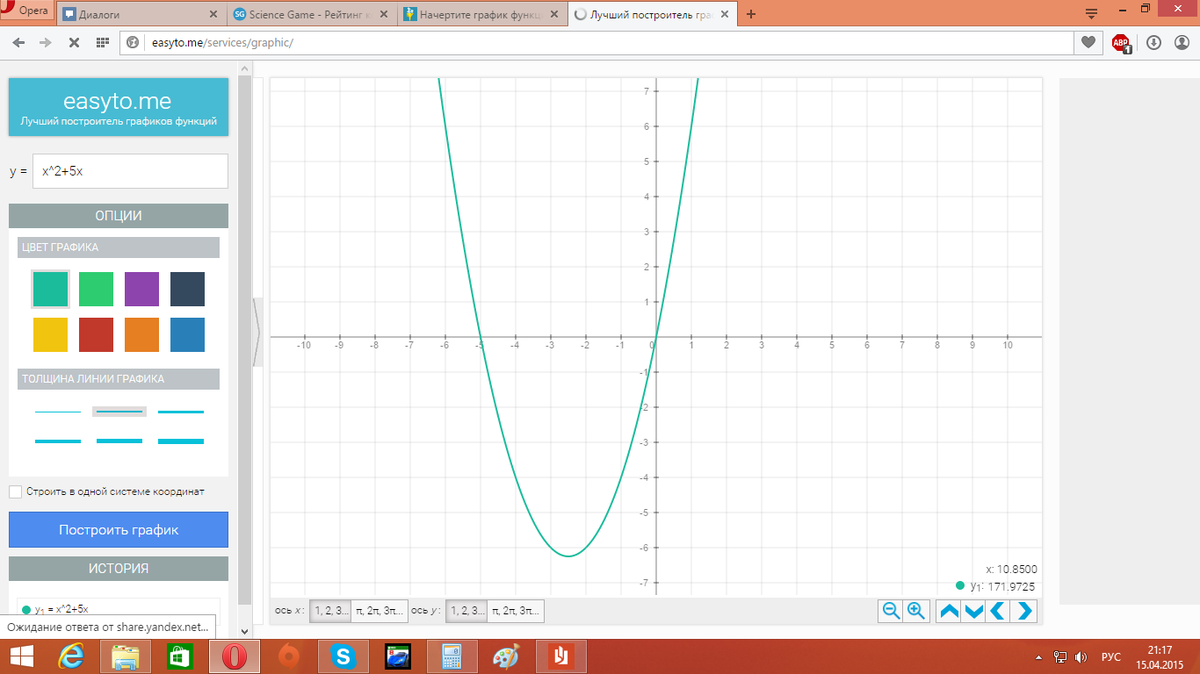Choose the purple graph color
This screenshot has width=1200, height=674.
tap(142, 289)
